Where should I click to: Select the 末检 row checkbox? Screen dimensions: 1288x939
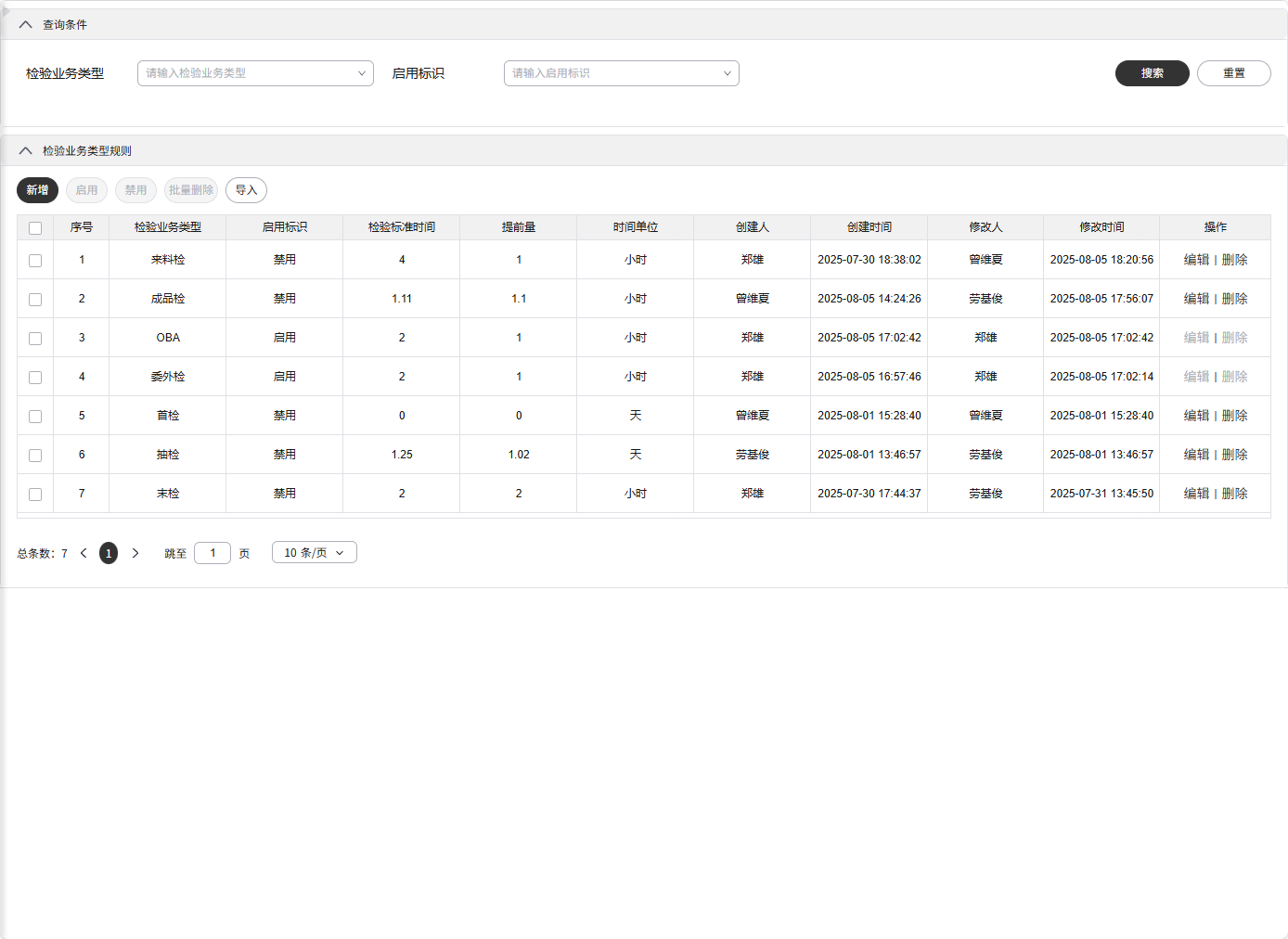35,495
